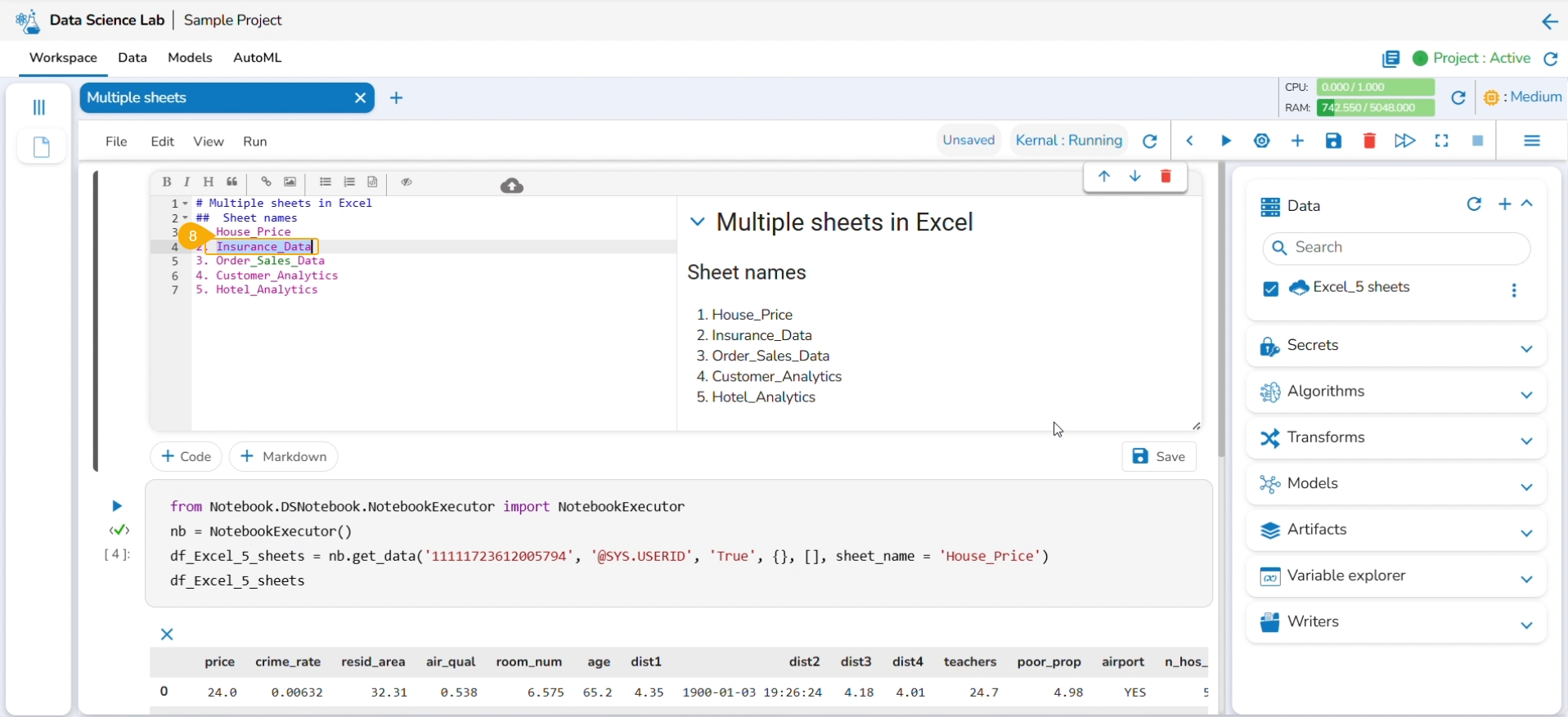The width and height of the screenshot is (1568, 717).
Task: Uncheck the Excel_5 sheets dataset checkbox
Action: tap(1270, 289)
